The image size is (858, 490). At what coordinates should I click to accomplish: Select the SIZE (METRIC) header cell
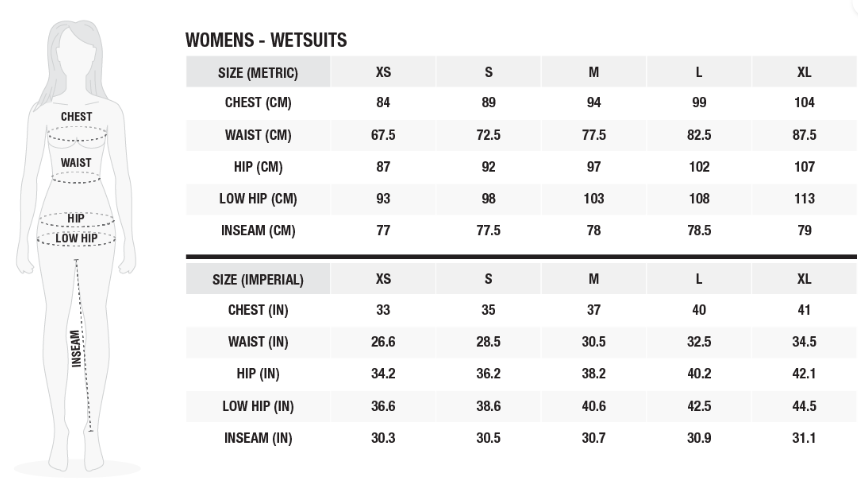point(258,72)
